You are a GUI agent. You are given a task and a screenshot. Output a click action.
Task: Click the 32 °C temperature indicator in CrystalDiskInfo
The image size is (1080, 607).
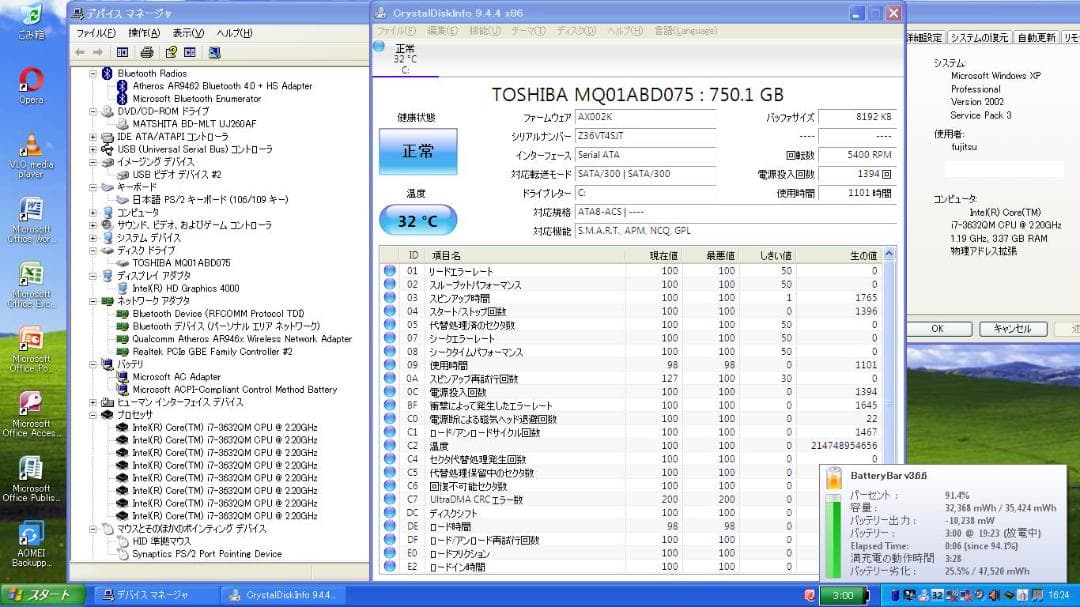click(417, 219)
